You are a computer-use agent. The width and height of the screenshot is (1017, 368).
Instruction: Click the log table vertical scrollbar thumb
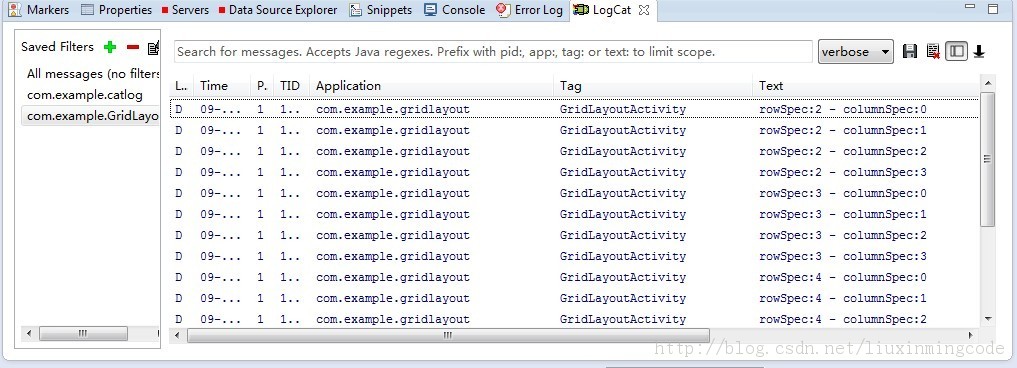[x=987, y=159]
